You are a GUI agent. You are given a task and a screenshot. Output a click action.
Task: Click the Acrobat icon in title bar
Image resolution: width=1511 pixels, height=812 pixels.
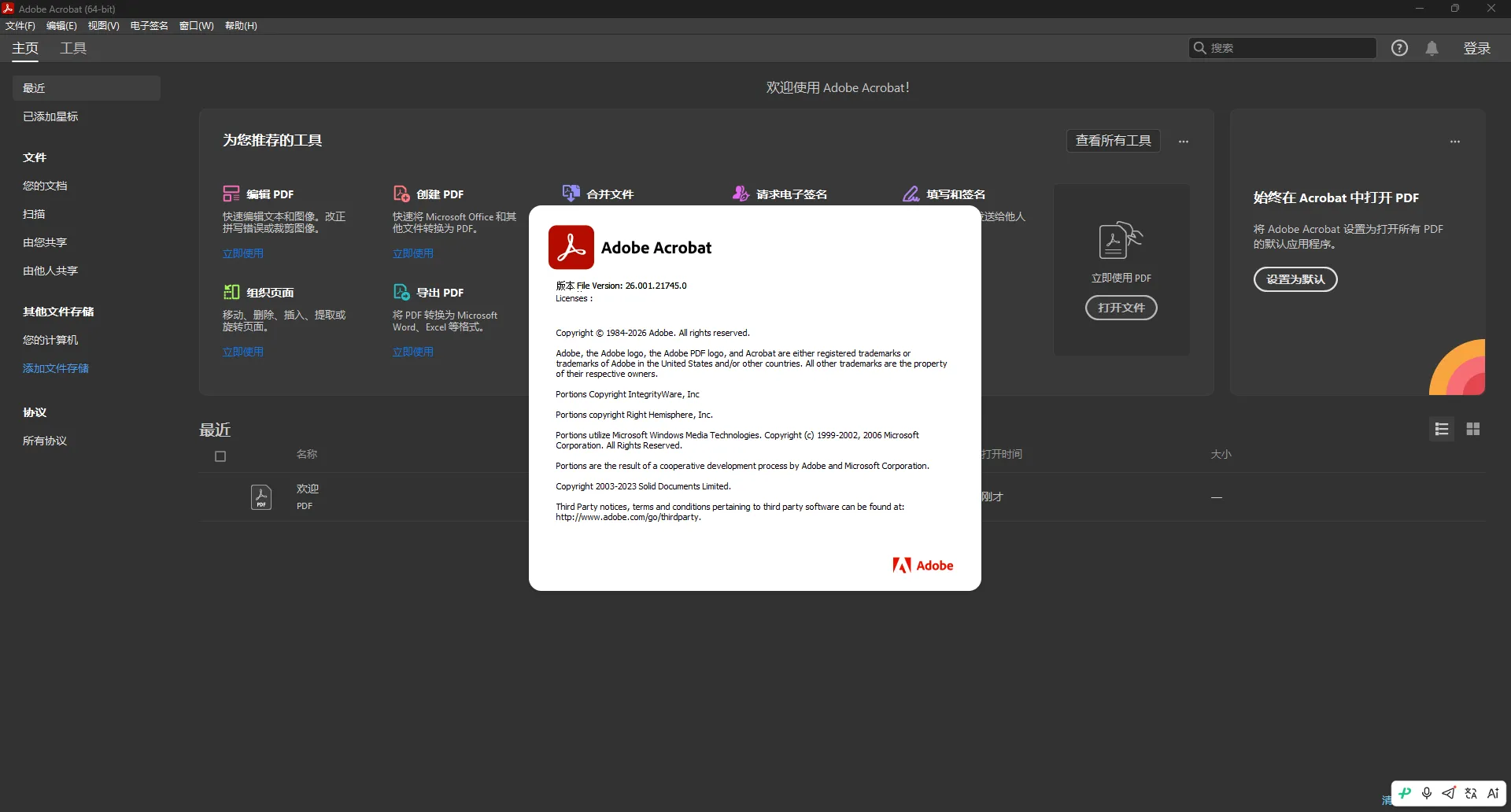click(8, 9)
